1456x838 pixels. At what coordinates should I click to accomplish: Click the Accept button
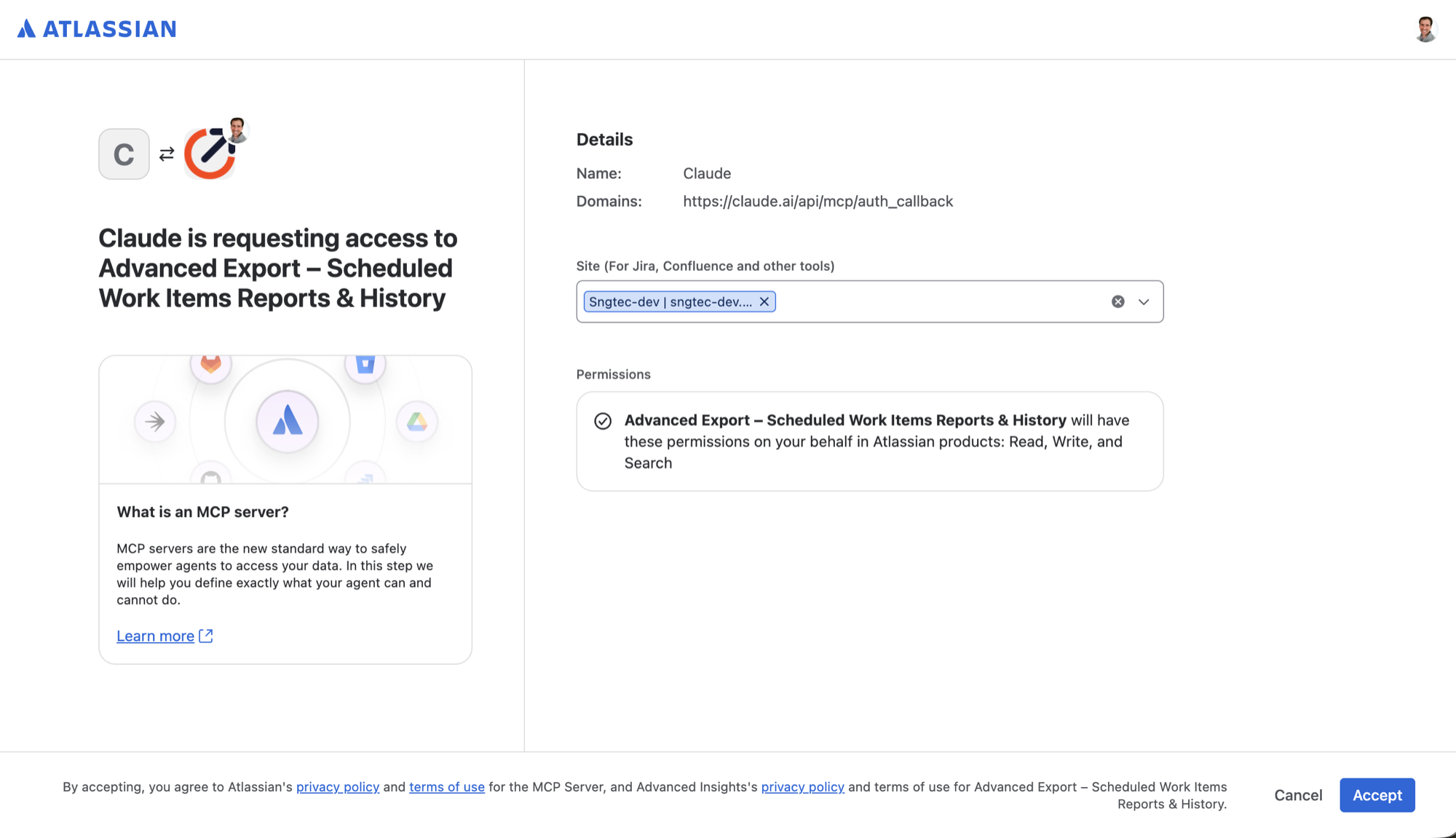(1377, 795)
